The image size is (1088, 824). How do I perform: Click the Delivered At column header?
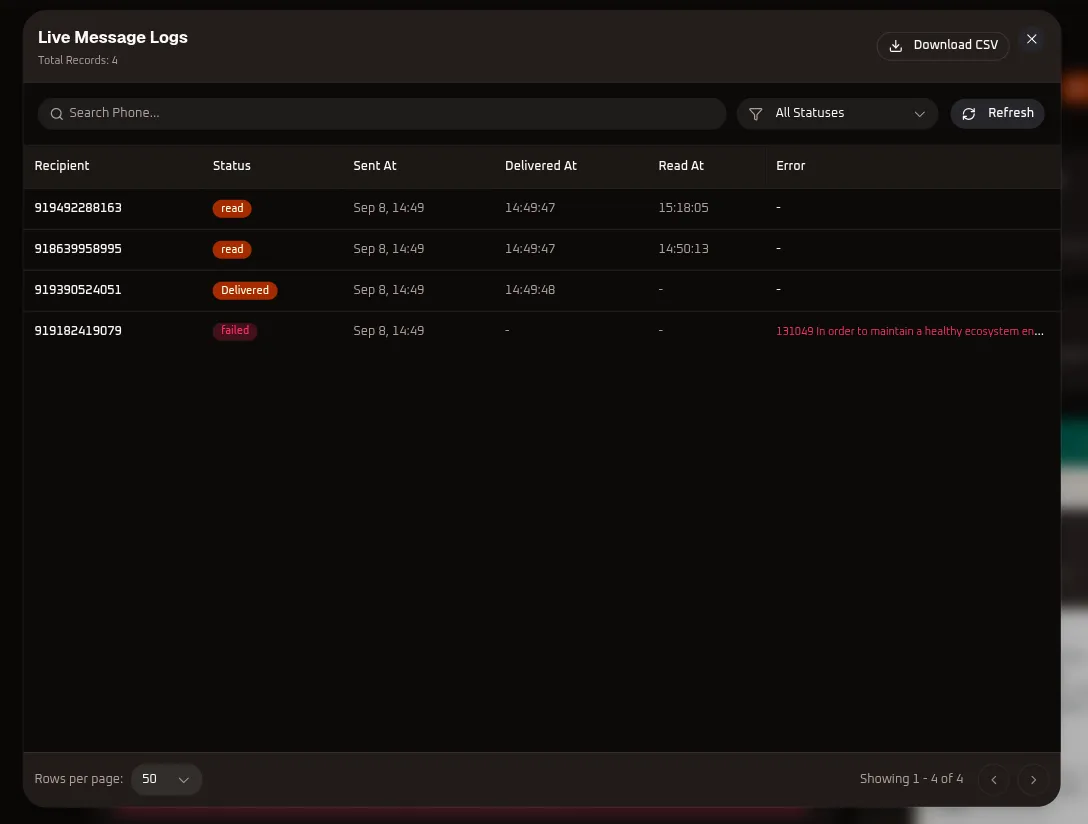point(541,166)
